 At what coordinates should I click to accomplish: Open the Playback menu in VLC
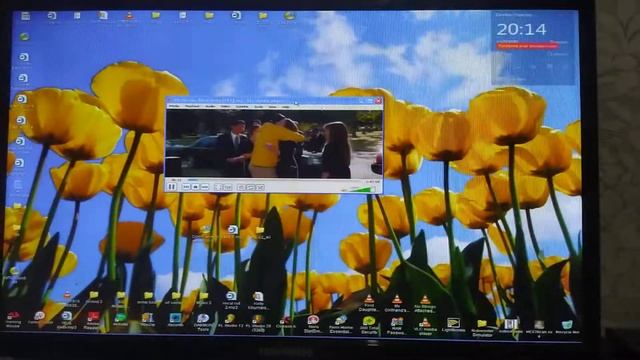point(192,107)
